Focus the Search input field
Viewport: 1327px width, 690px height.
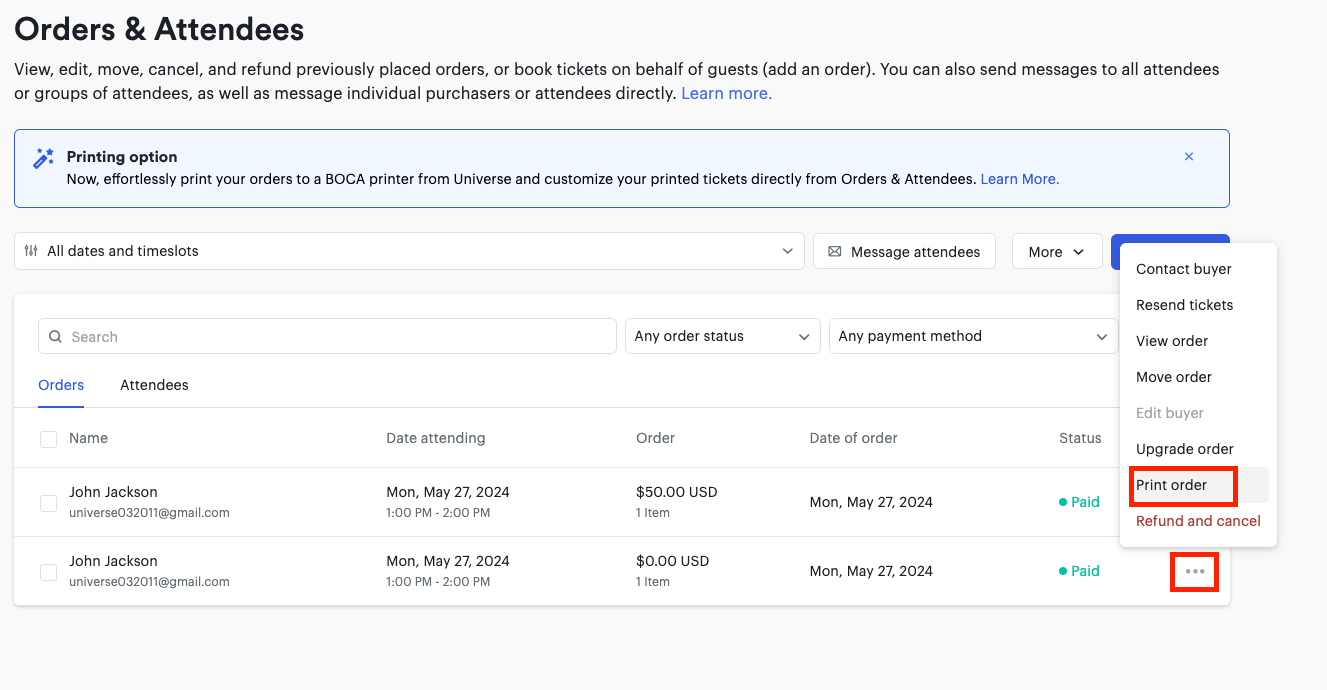pyautogui.click(x=327, y=336)
